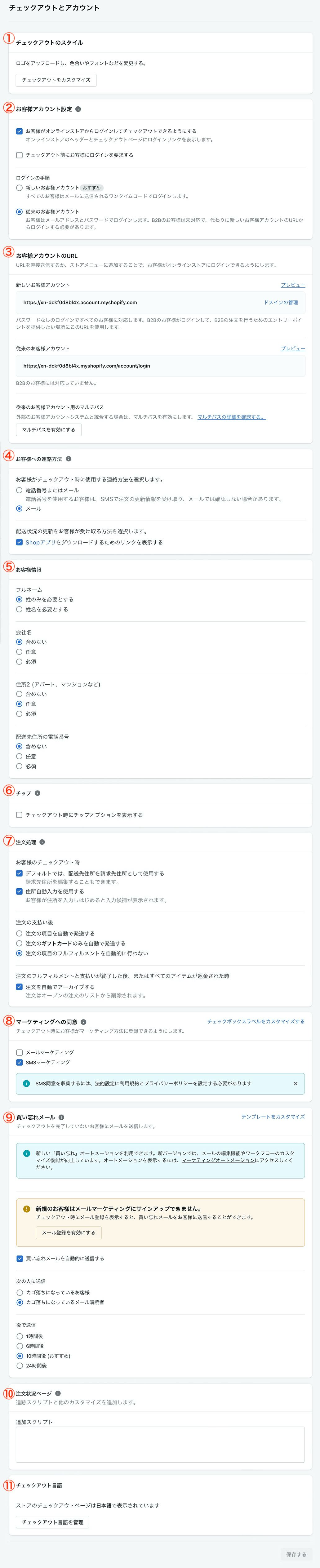Tick チェックアウト時にチップオプションを表示する checkbox
The width and height of the screenshot is (320, 1568).
(x=20, y=815)
